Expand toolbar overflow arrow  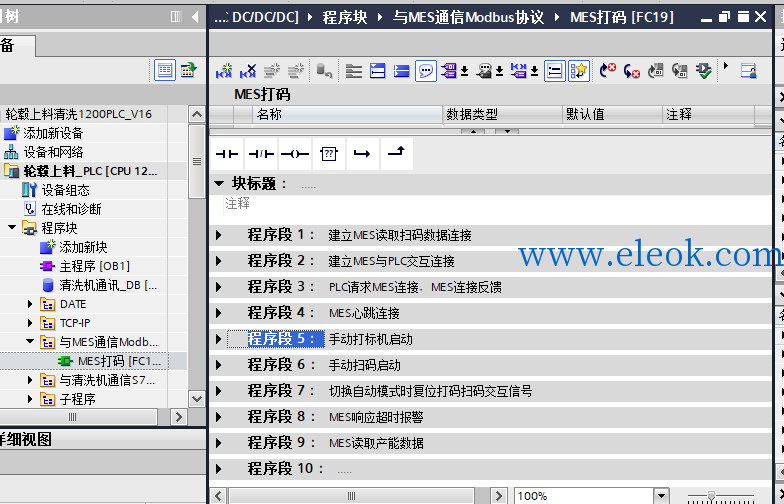coord(726,66)
